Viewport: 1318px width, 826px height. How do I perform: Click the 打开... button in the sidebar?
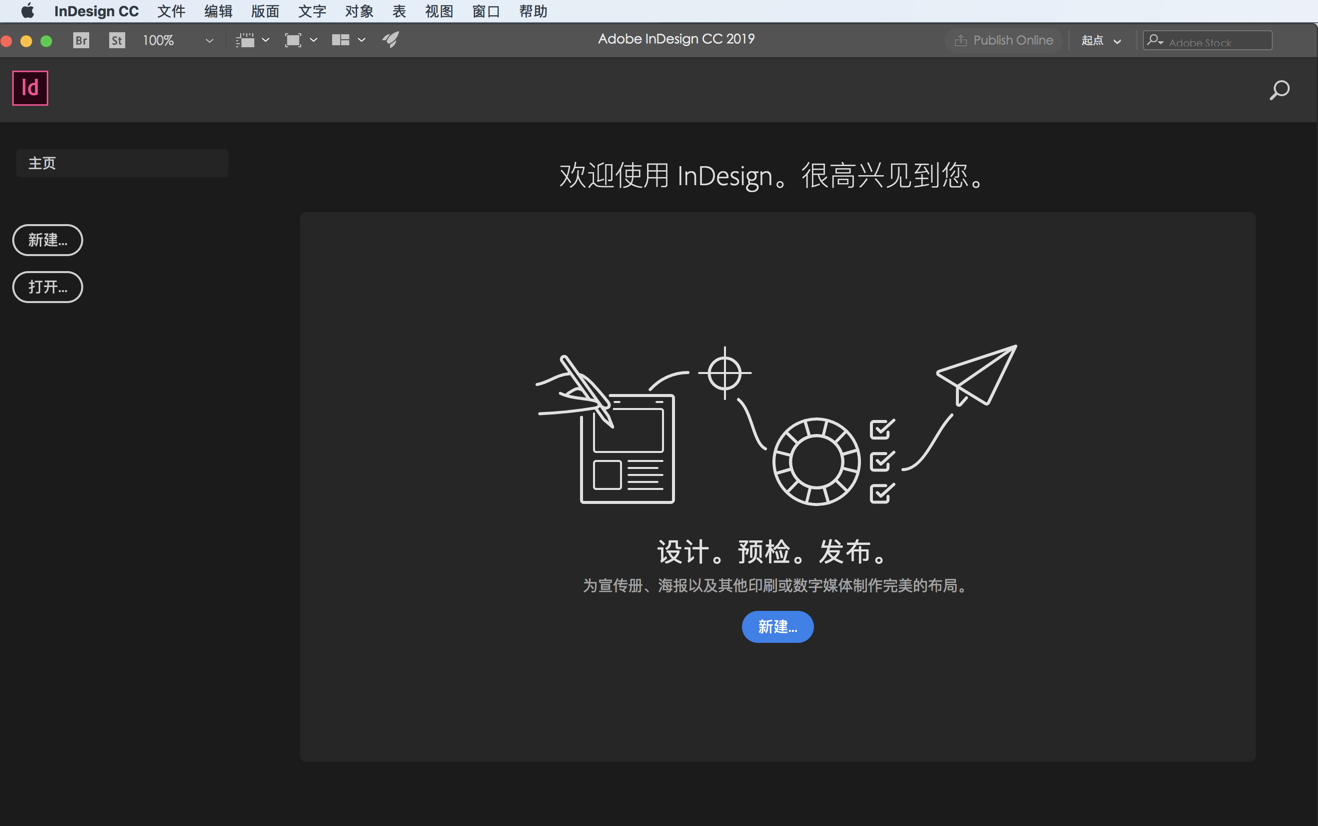pyautogui.click(x=48, y=287)
